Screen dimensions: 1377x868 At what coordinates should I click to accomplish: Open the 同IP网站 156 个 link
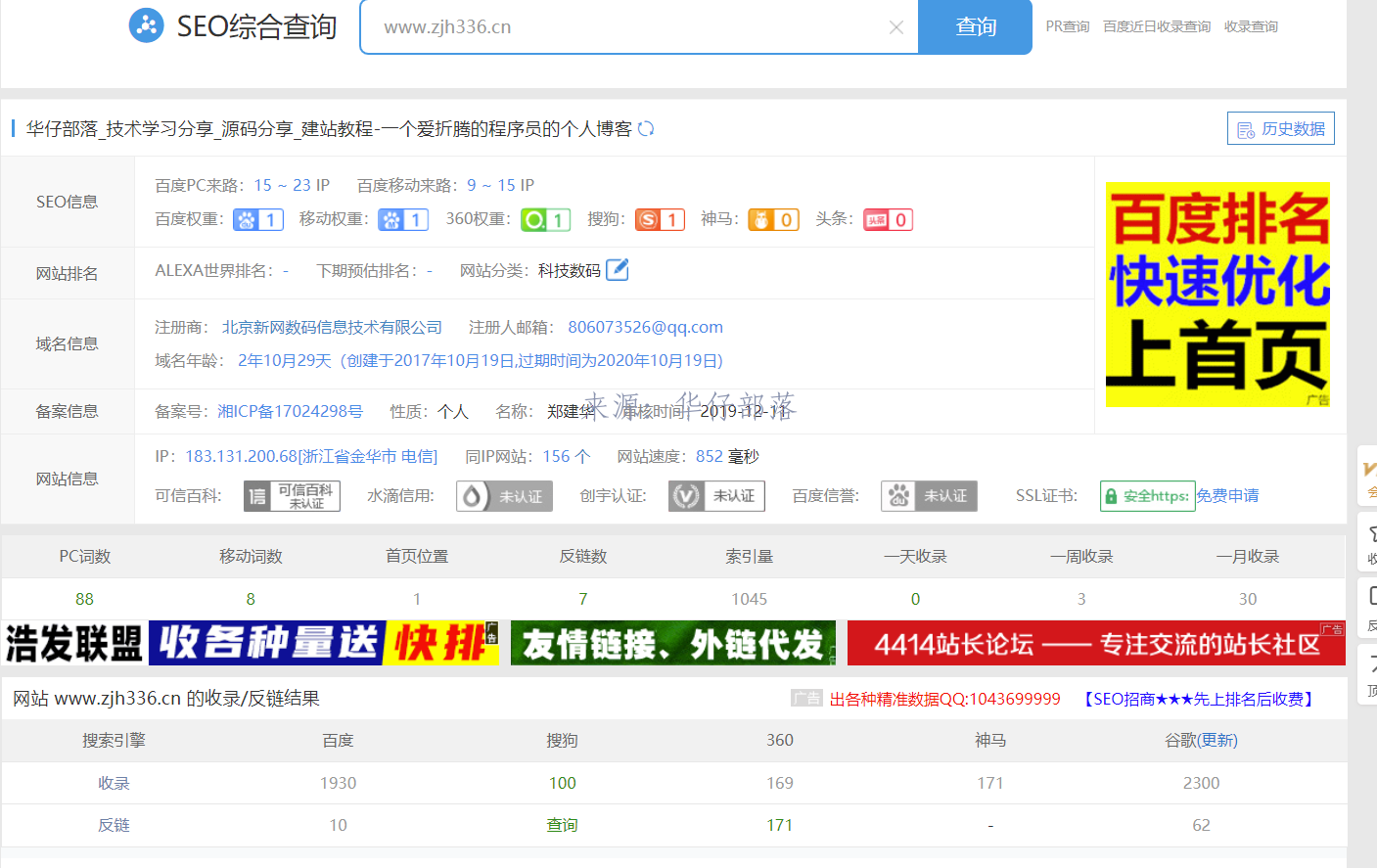(567, 456)
